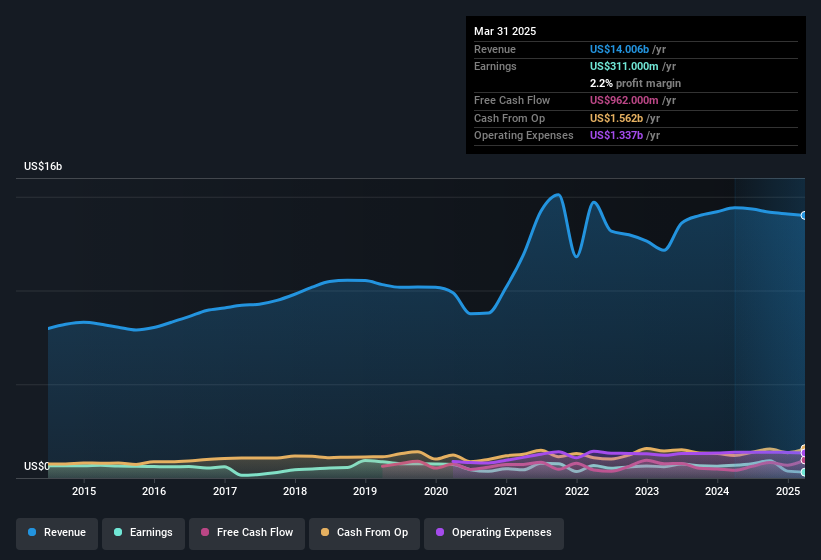
Task: Click the US$962.000m free cash flow value
Action: click(x=624, y=100)
